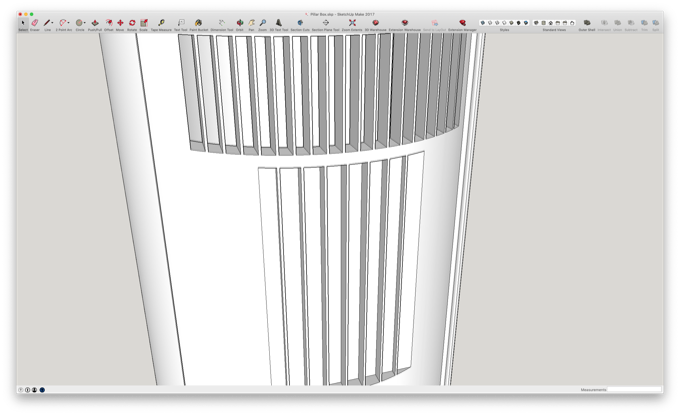Switch to Iso standard view
The height and width of the screenshot is (415, 680).
click(536, 23)
